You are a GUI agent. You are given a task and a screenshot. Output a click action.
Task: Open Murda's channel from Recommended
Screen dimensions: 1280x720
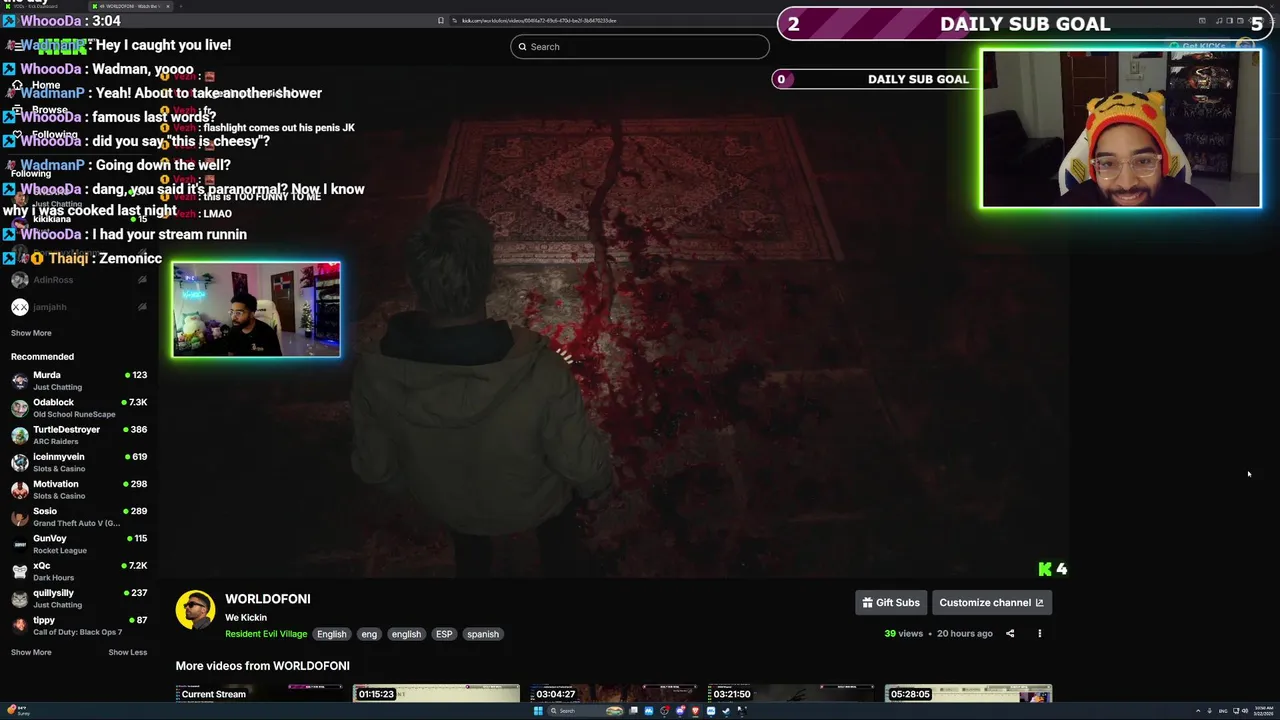(x=78, y=380)
